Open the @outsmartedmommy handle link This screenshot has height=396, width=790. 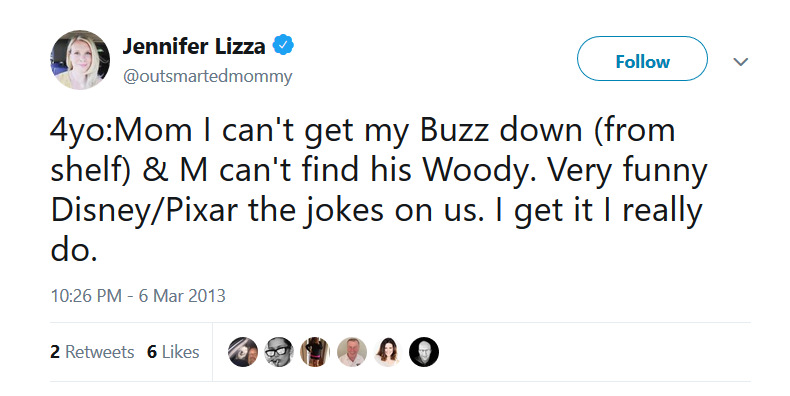click(x=207, y=77)
